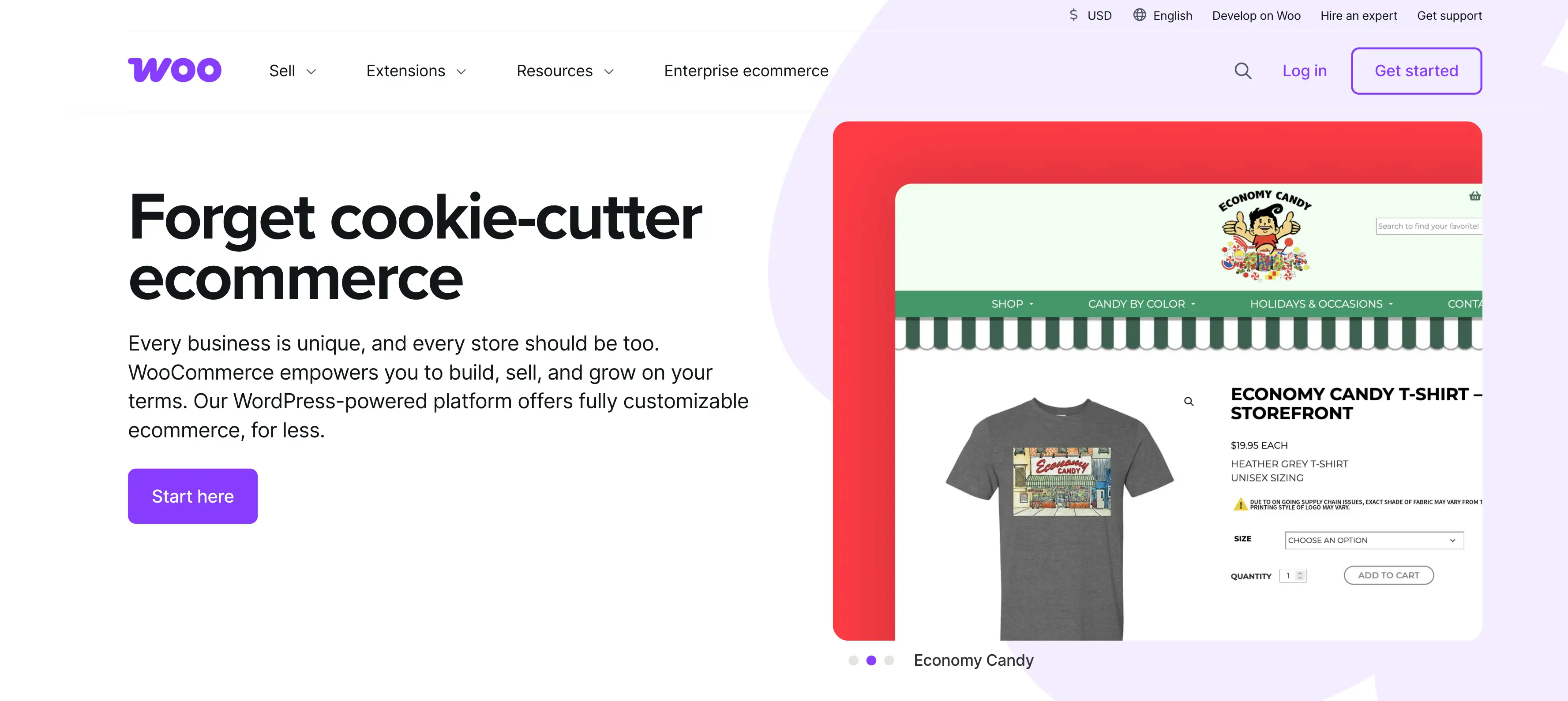Click the Start here button
Screen dimensions: 1568x701
(x=192, y=496)
